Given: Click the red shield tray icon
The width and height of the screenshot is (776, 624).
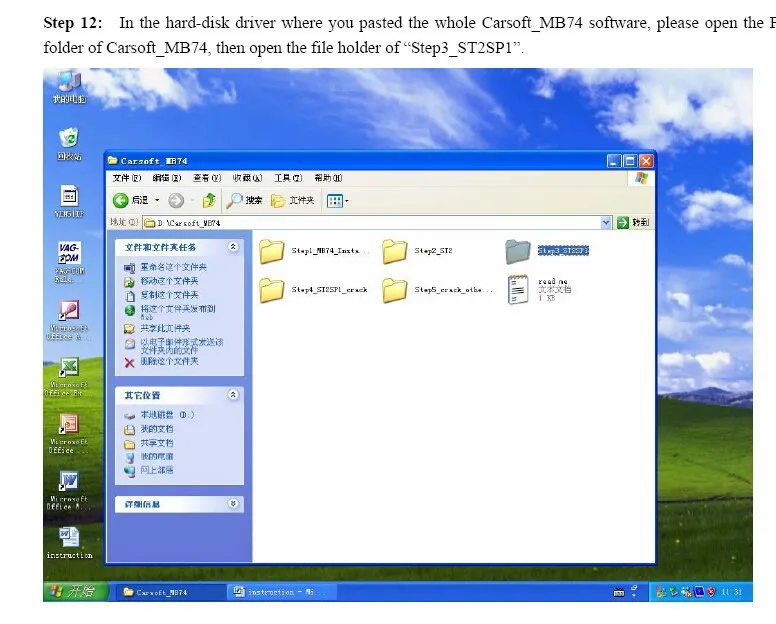Looking at the screenshot, I should (711, 592).
